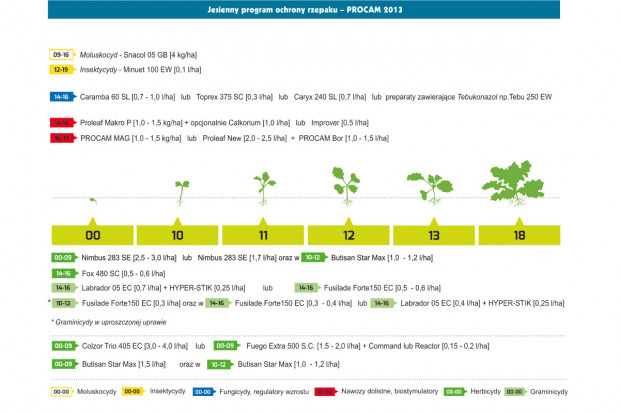Click the green 00-09 tag before Fuego Extra 500 S.C.
Image resolution: width=620 pixels, height=413 pixels.
pos(227,346)
